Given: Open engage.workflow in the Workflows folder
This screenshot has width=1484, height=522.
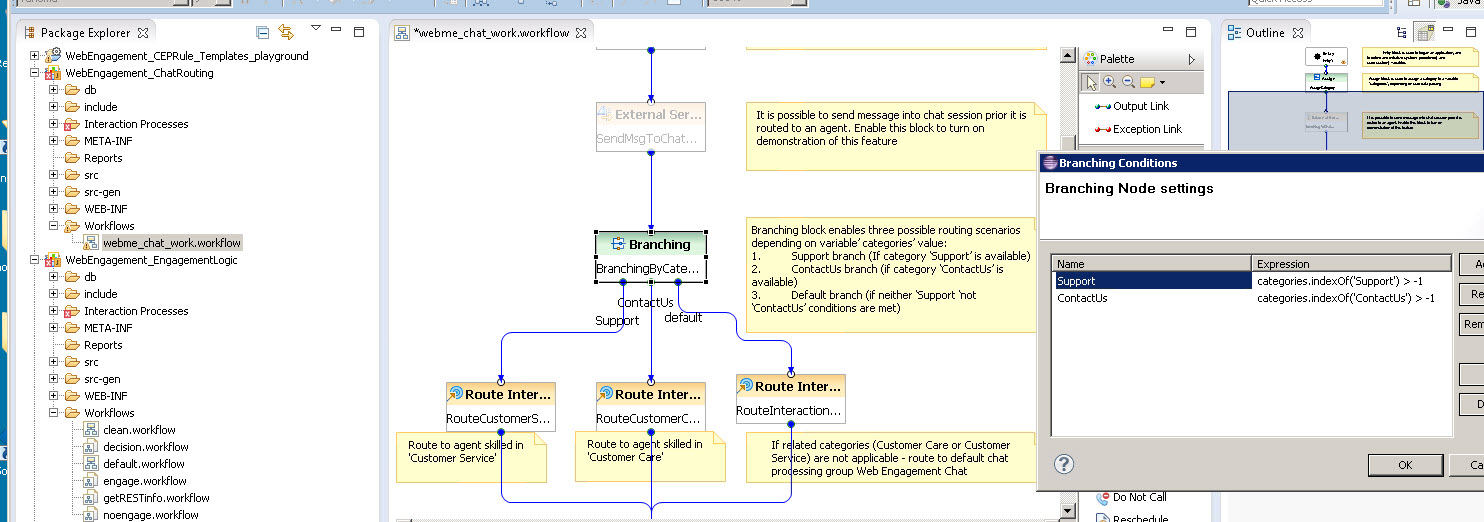Looking at the screenshot, I should coord(145,481).
